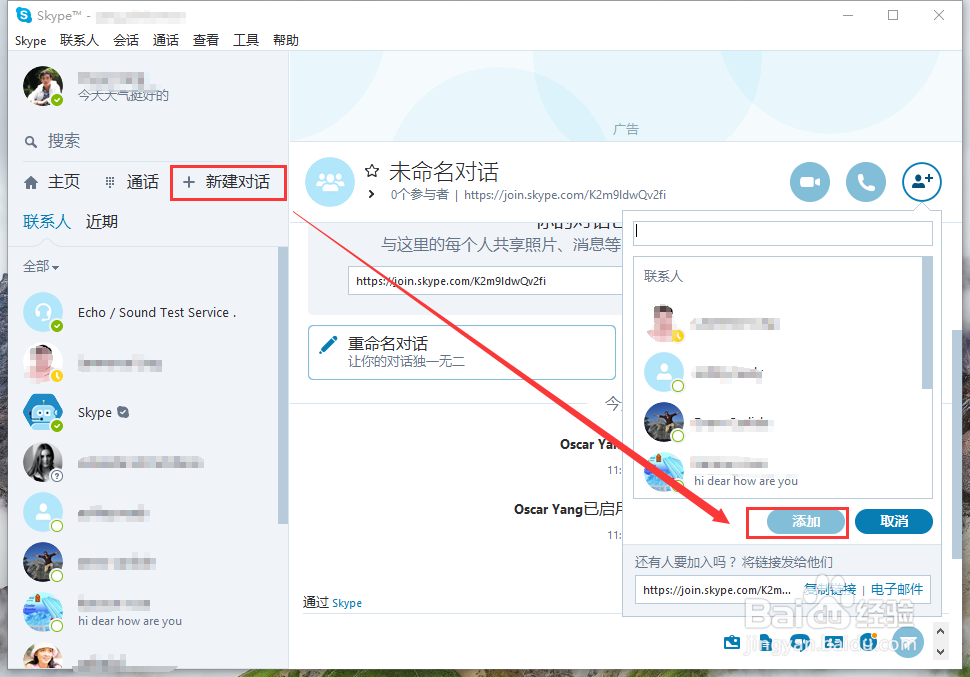Go to the 主页 home tab
The width and height of the screenshot is (970, 677).
pyautogui.click(x=52, y=182)
